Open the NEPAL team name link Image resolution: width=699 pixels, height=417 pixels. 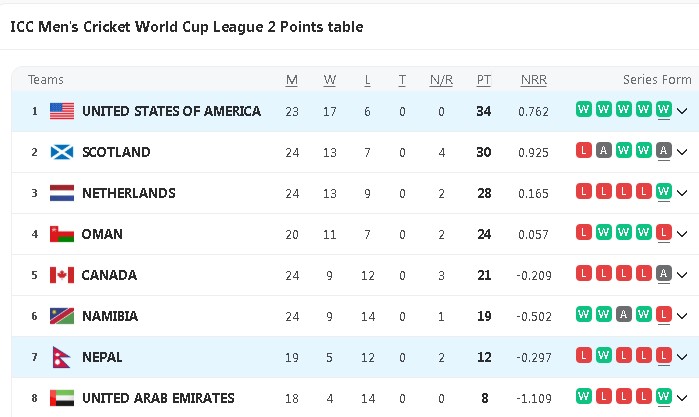coord(102,357)
